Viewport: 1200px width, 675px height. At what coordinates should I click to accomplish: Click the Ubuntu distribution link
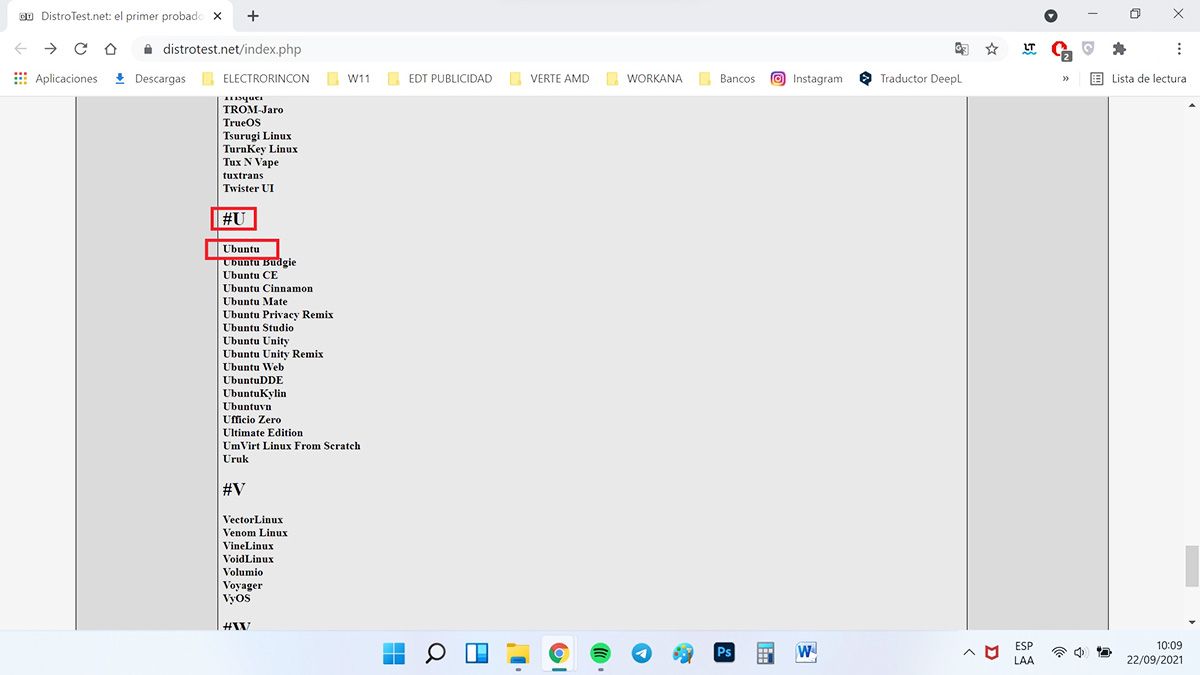(241, 249)
